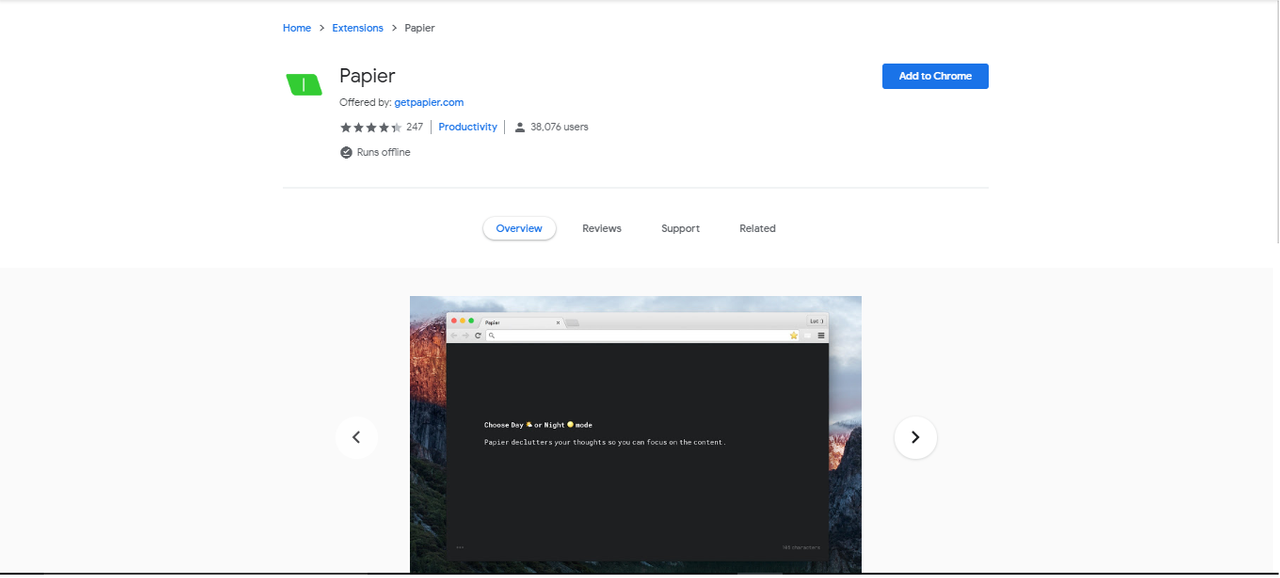The height and width of the screenshot is (578, 1280).
Task: Switch to the Reviews tab
Action: [x=602, y=228]
